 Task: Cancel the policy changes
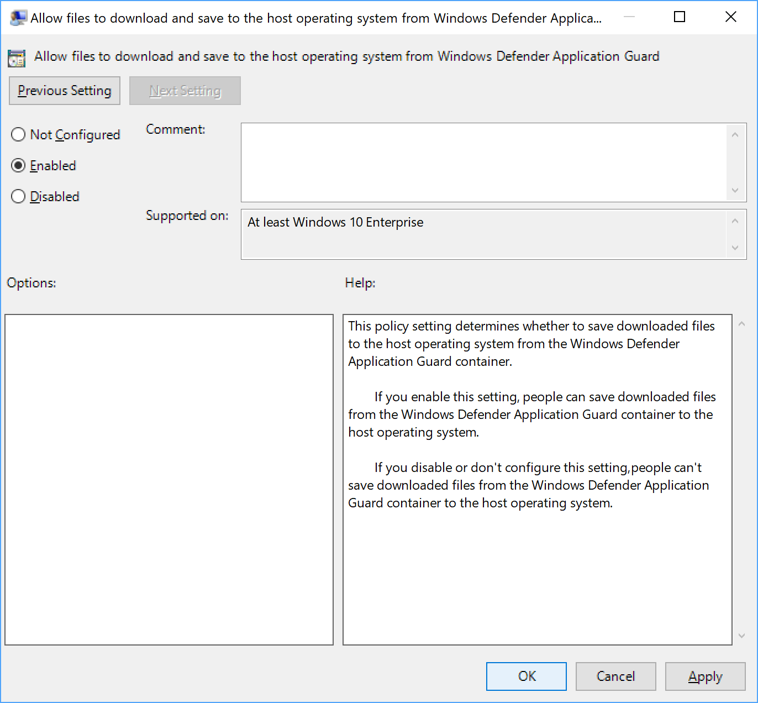pos(616,677)
